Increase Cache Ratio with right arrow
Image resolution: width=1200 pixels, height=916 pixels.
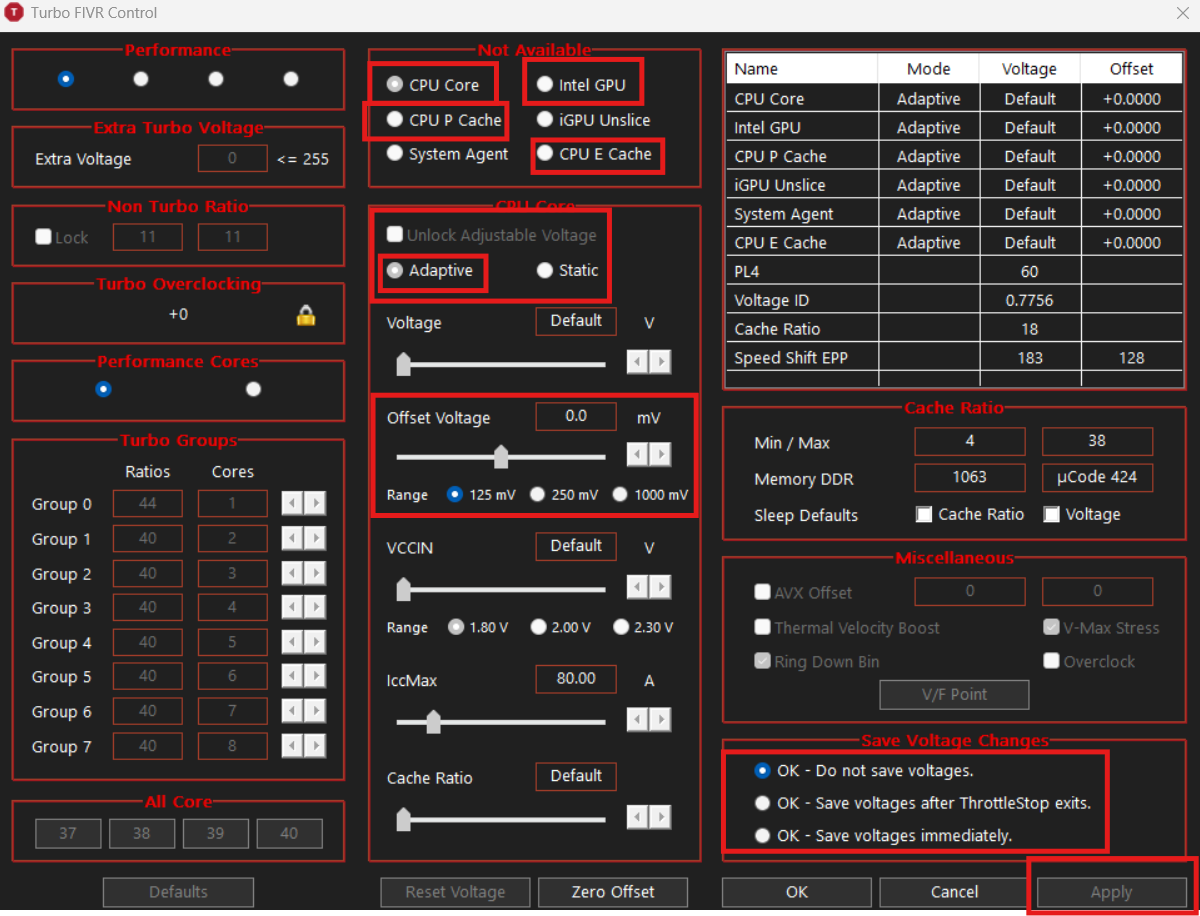pos(660,817)
